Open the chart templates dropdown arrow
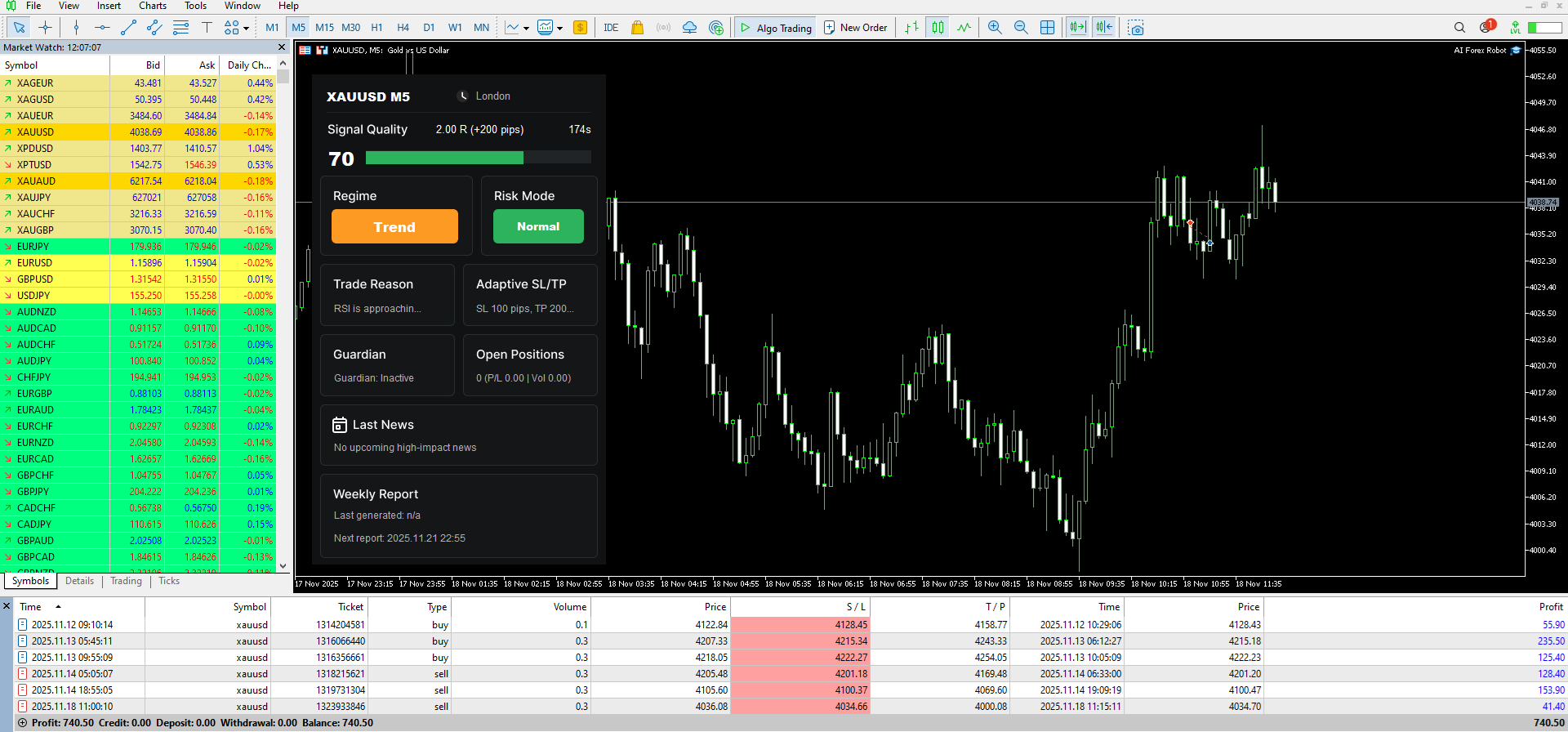 pos(560,29)
